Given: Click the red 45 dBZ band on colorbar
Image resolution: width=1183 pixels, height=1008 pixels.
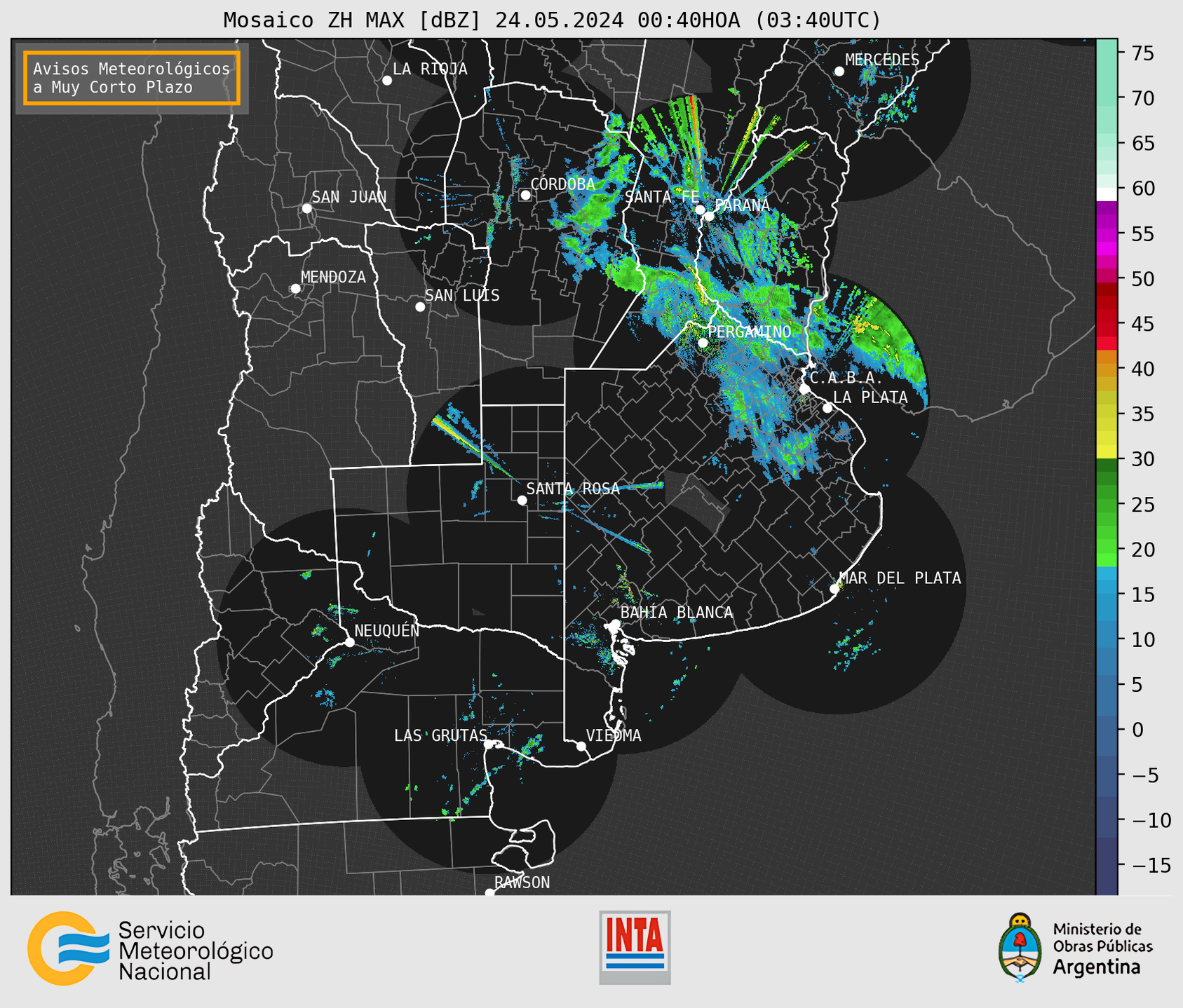Looking at the screenshot, I should pos(1107,324).
